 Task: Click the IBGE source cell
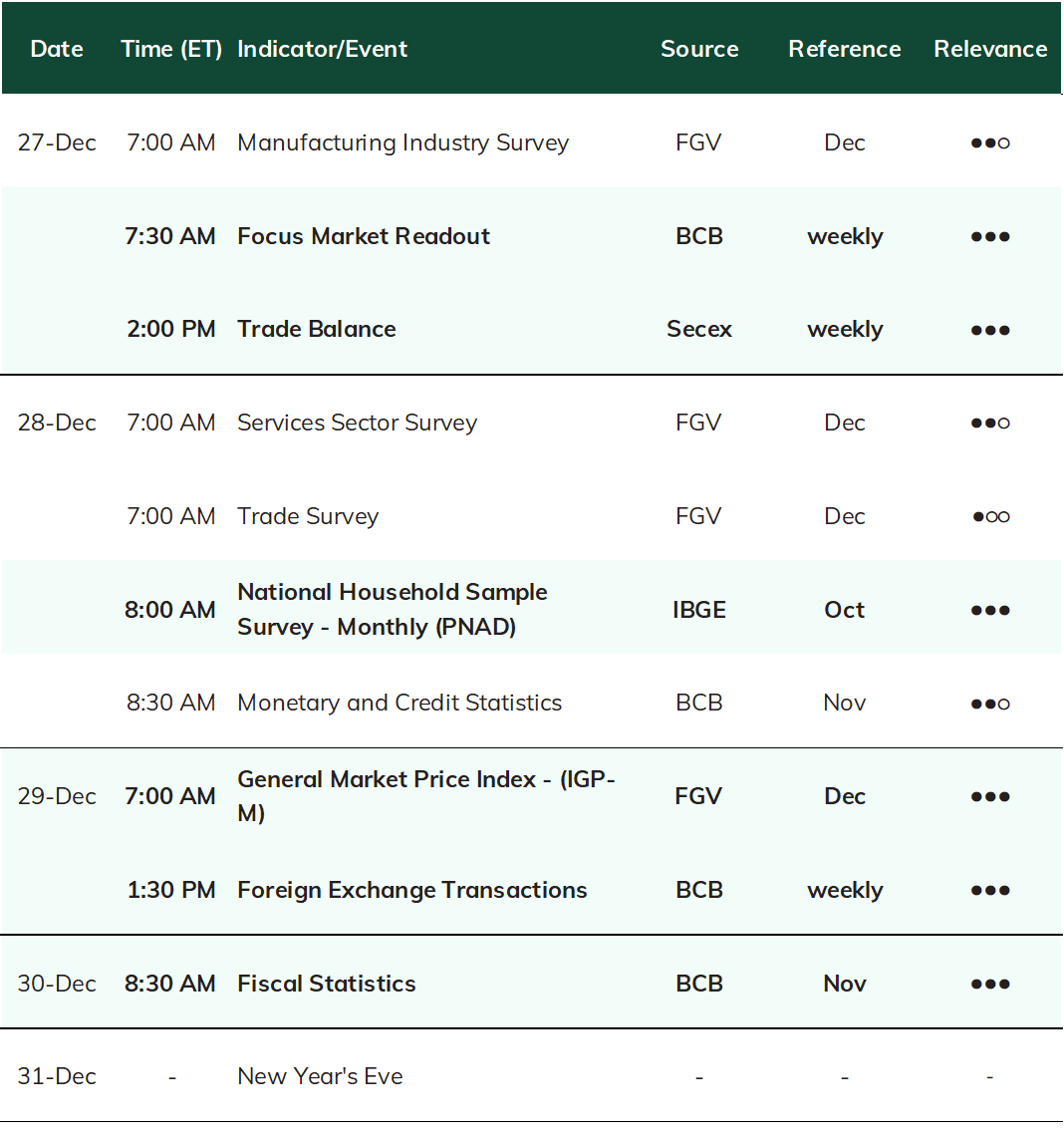click(x=699, y=610)
